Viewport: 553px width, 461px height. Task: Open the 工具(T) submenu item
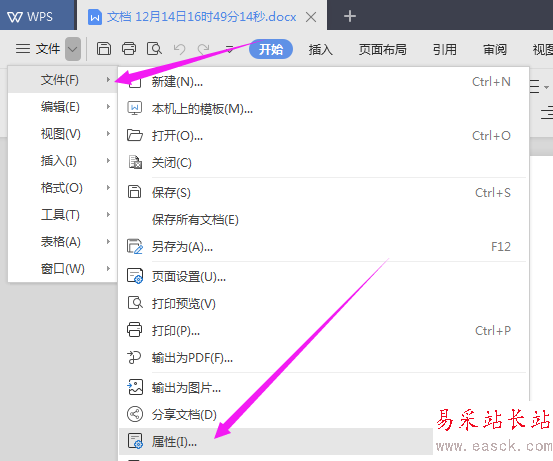62,214
